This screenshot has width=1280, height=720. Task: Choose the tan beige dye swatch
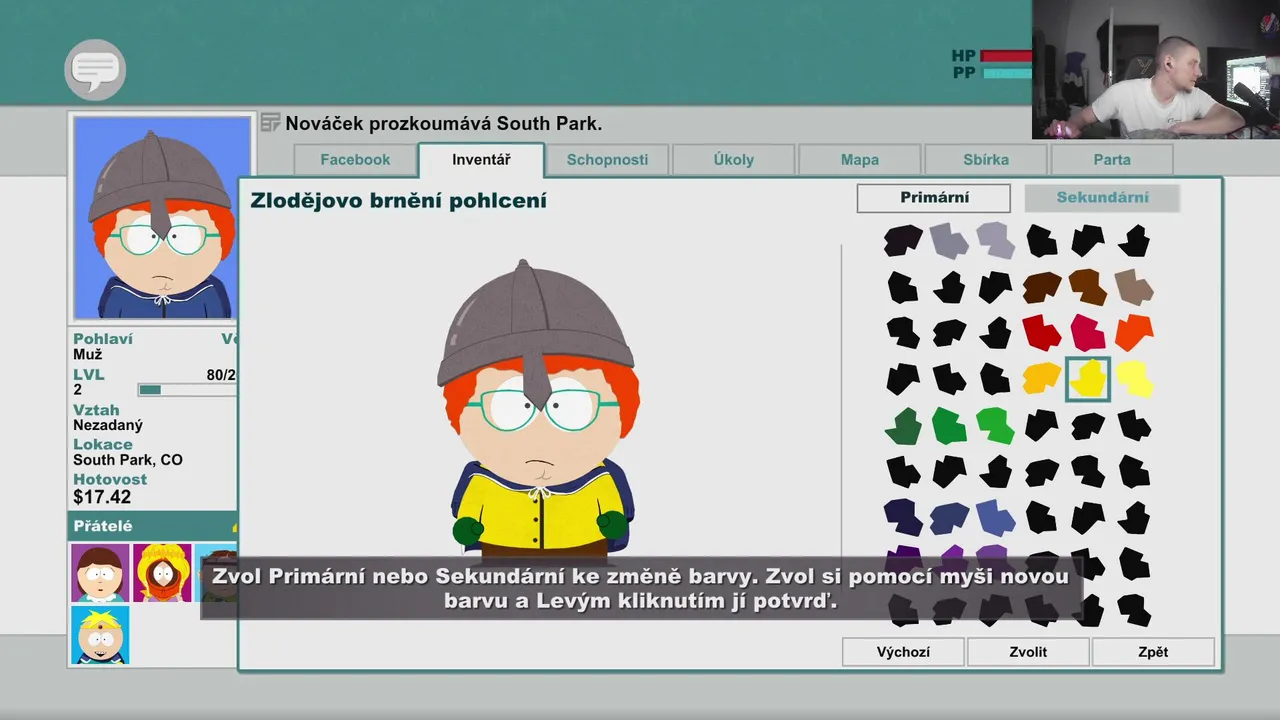(1134, 288)
